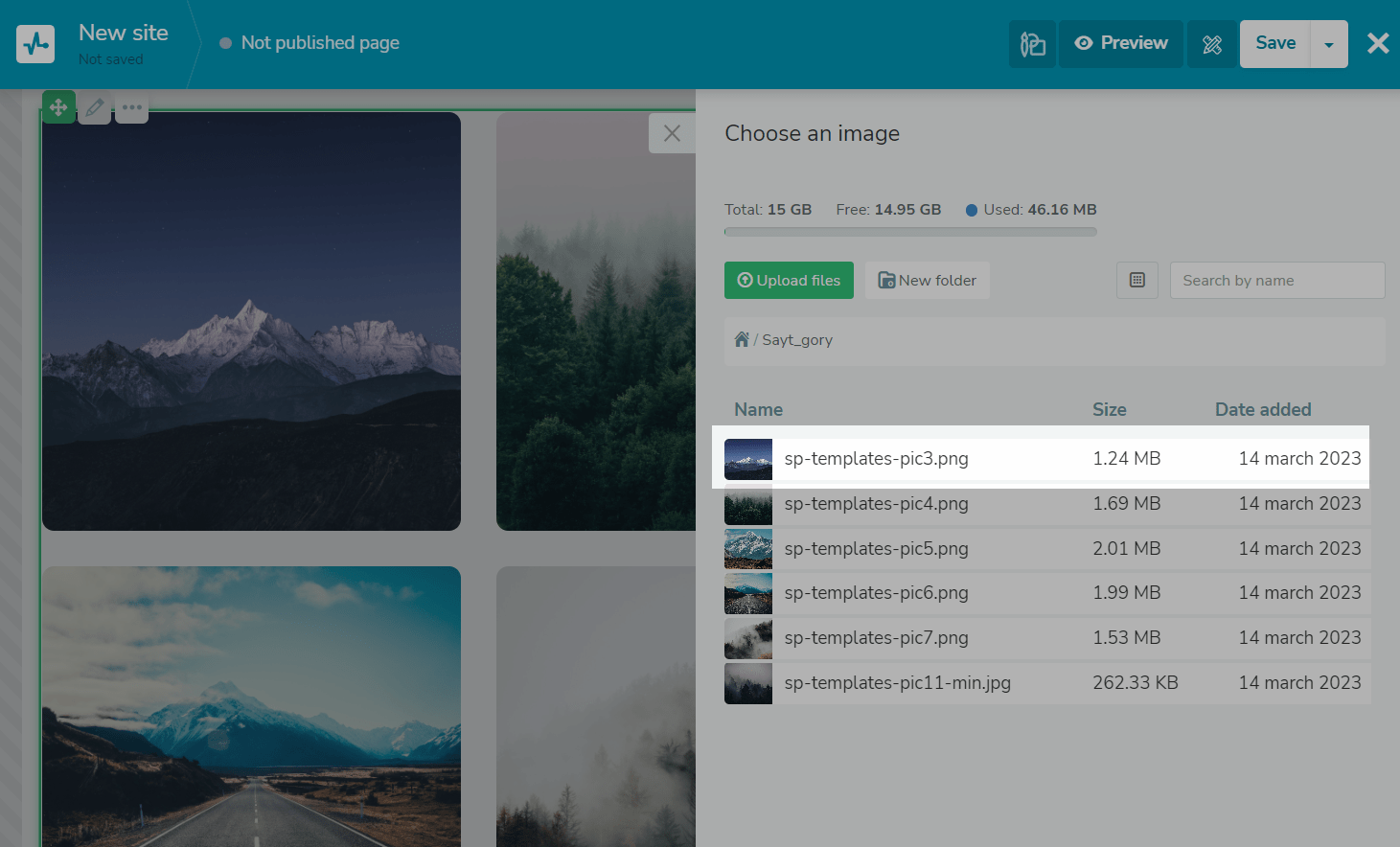Click the Search by name field

(x=1276, y=281)
